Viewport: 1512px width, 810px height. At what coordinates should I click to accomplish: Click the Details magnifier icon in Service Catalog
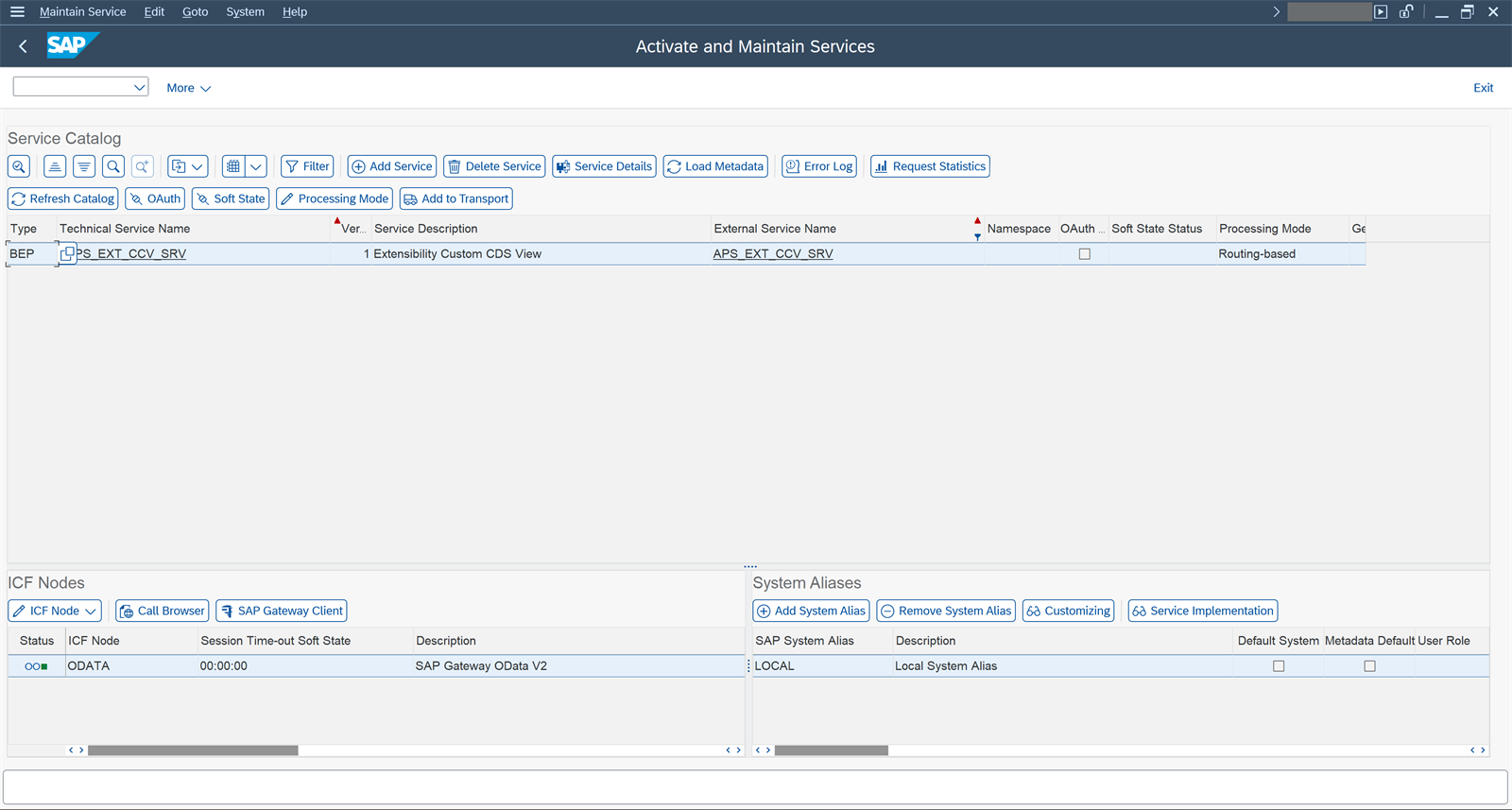pos(19,166)
